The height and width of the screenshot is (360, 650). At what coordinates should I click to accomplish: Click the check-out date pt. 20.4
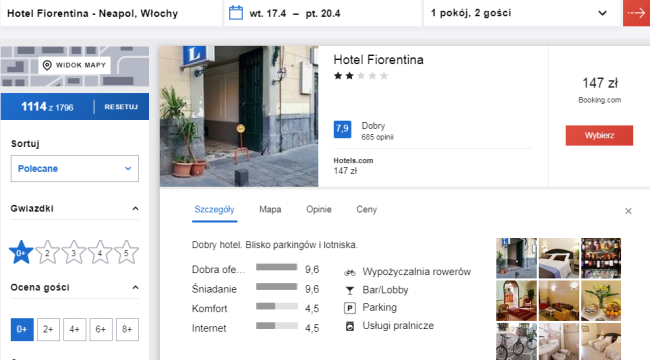323,14
